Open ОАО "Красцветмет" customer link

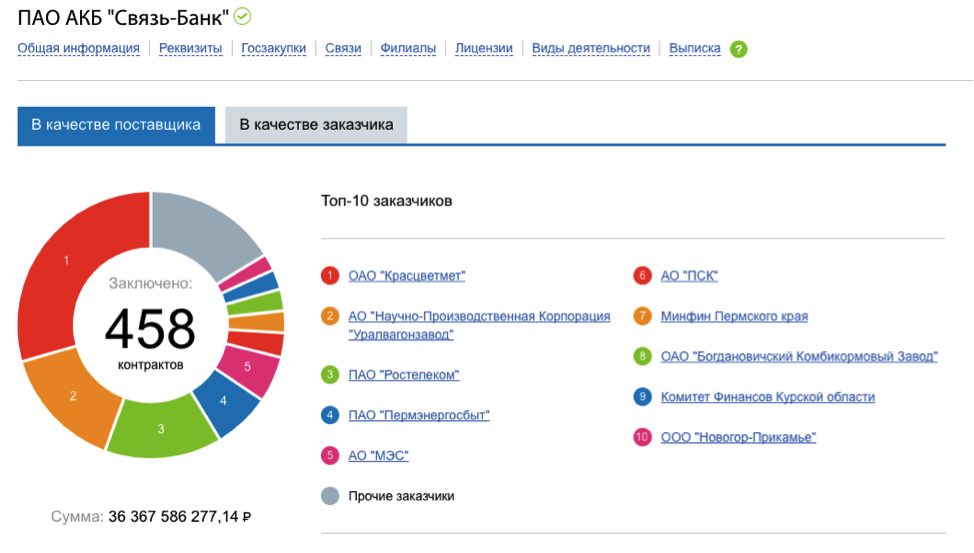pos(406,276)
